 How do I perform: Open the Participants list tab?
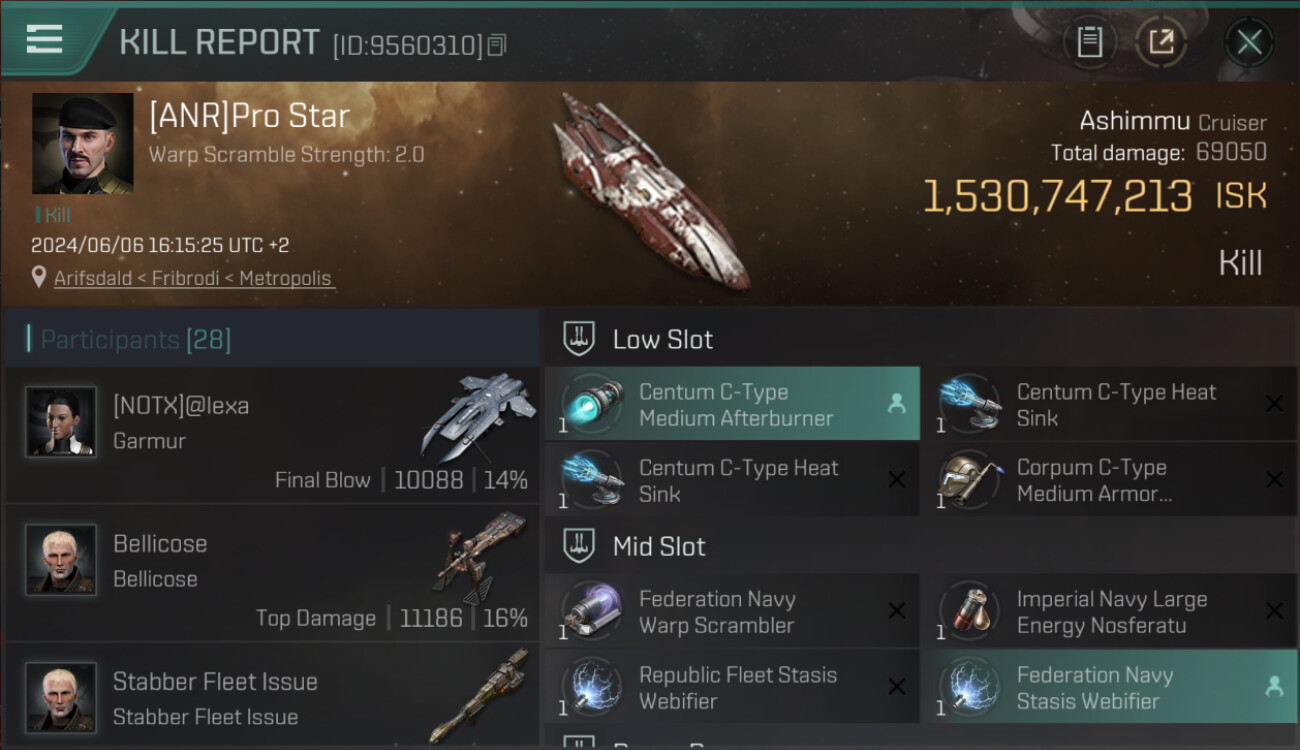[x=135, y=339]
